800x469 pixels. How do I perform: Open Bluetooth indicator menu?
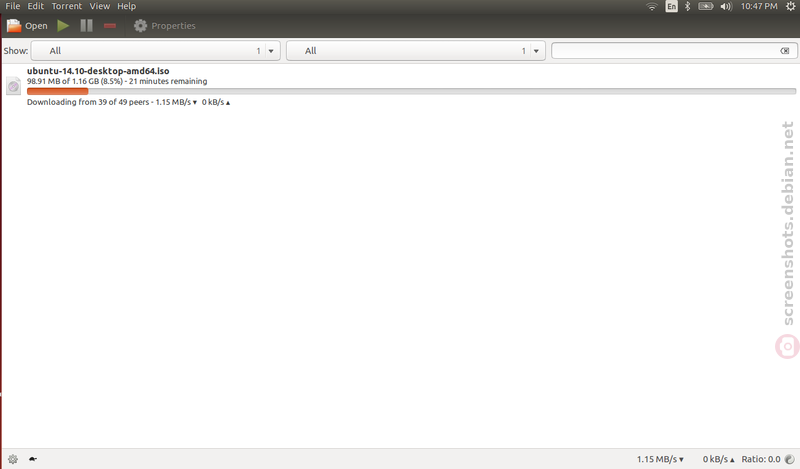coord(687,6)
